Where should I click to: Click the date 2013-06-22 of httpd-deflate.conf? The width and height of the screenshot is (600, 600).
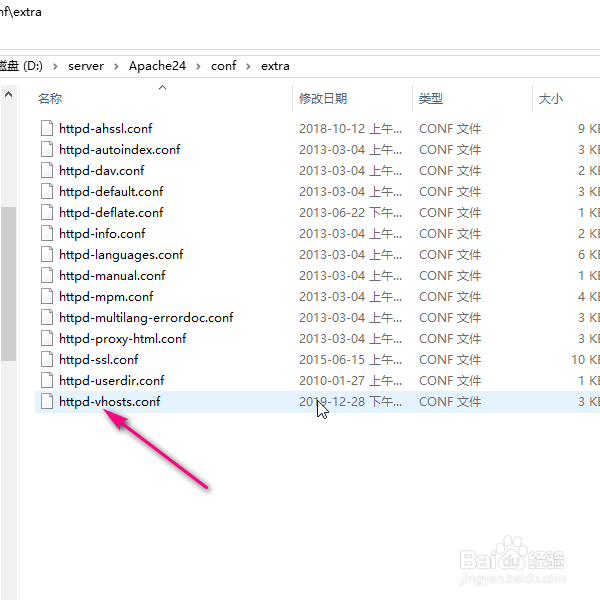click(350, 213)
